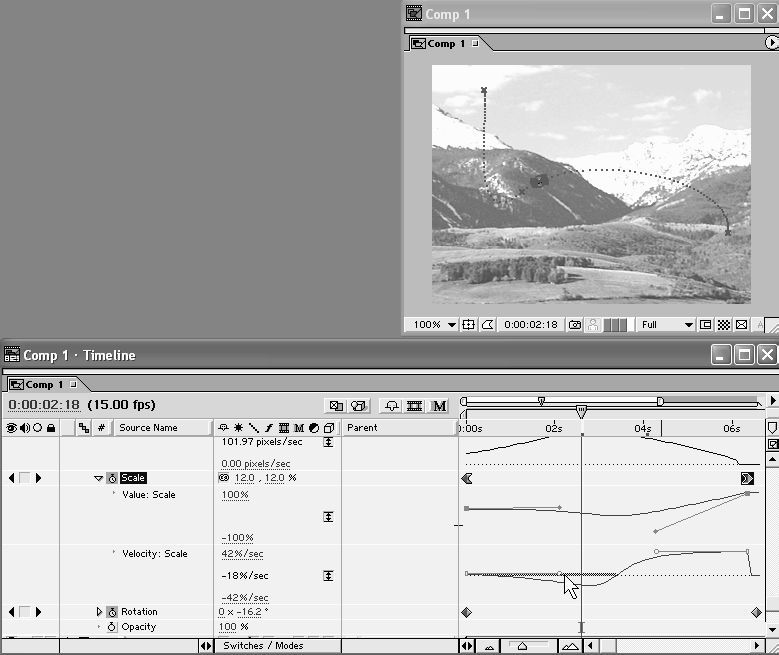Image resolution: width=779 pixels, height=655 pixels.
Task: Open the 100% magnification dropdown
Action: [435, 325]
